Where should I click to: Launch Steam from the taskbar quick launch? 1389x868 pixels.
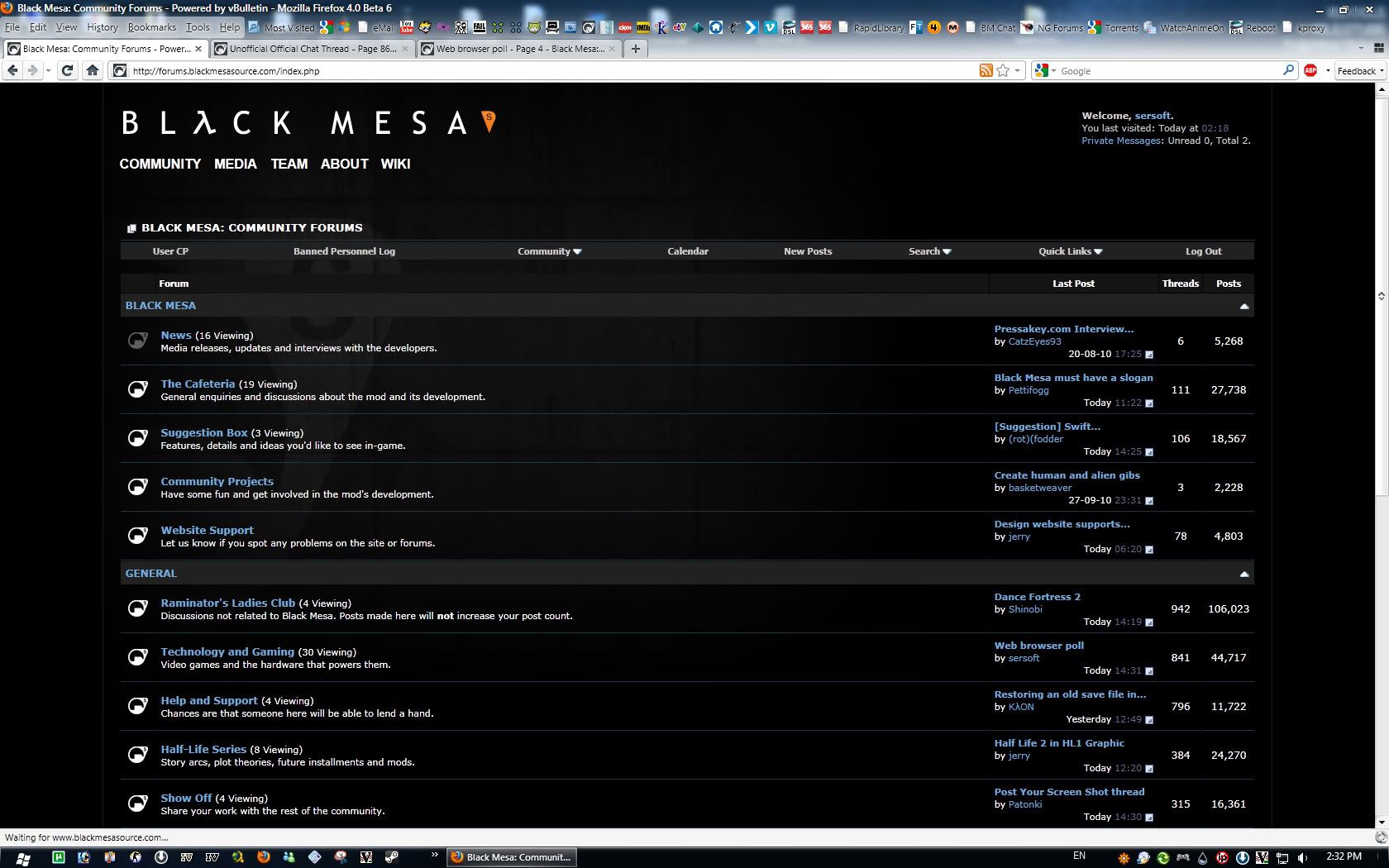[x=391, y=857]
